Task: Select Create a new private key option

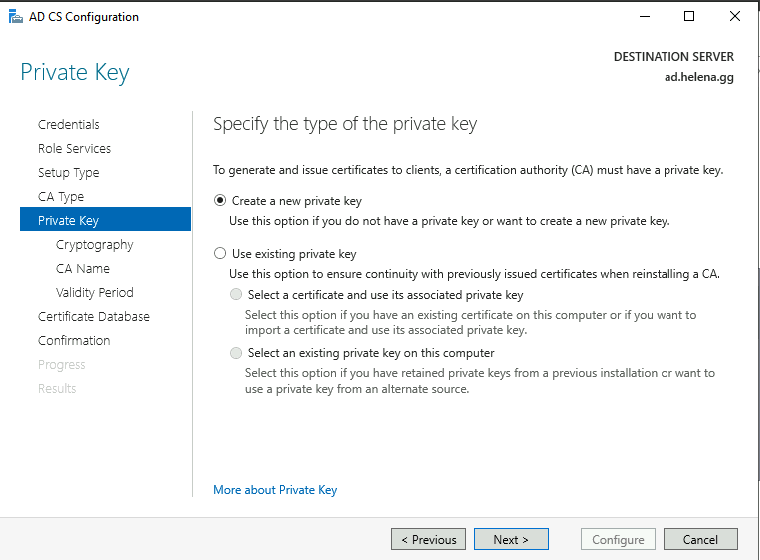Action: (220, 201)
